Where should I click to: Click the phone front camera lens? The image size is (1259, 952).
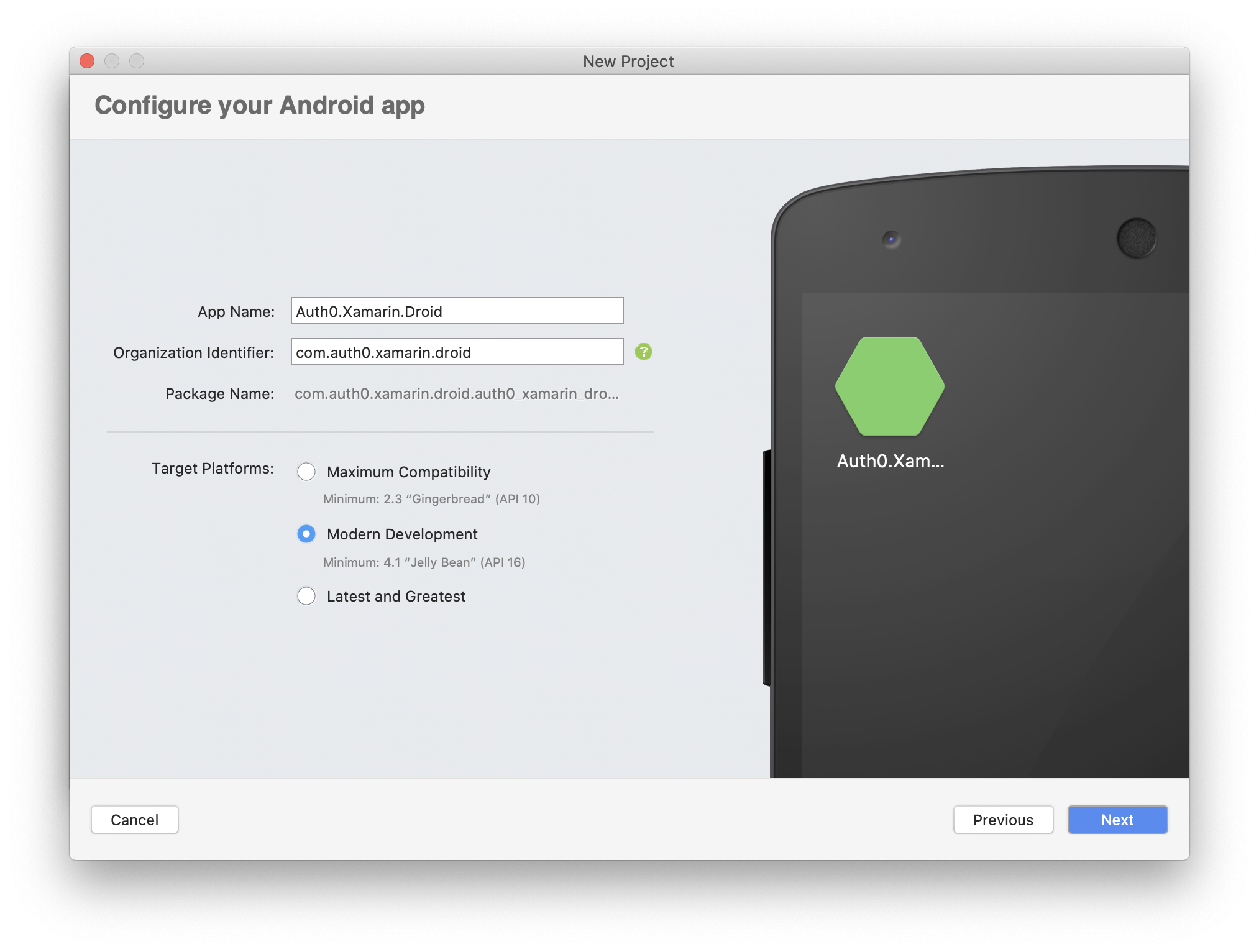tap(891, 239)
